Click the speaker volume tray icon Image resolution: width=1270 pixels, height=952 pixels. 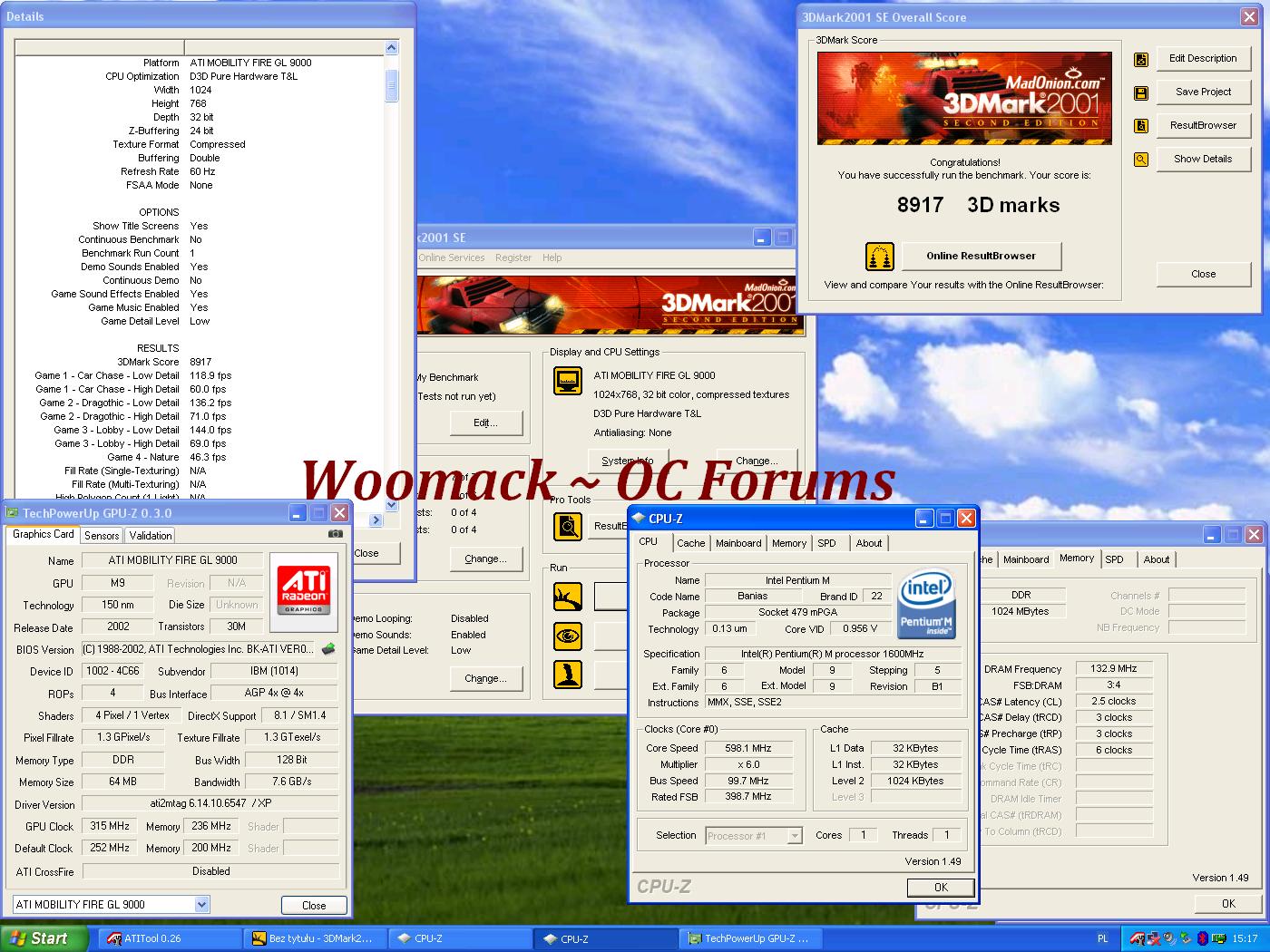1170,938
